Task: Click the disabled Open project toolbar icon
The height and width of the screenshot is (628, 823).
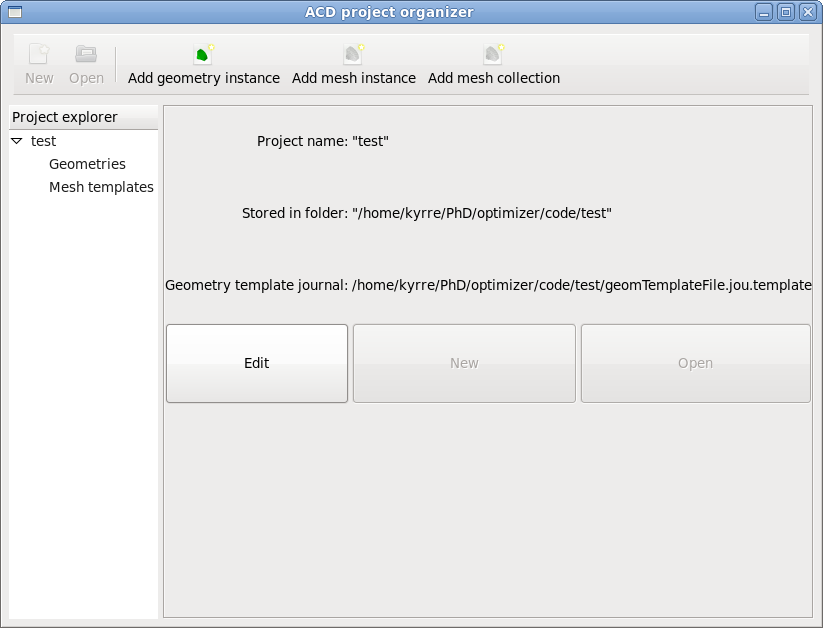Action: pos(86,55)
